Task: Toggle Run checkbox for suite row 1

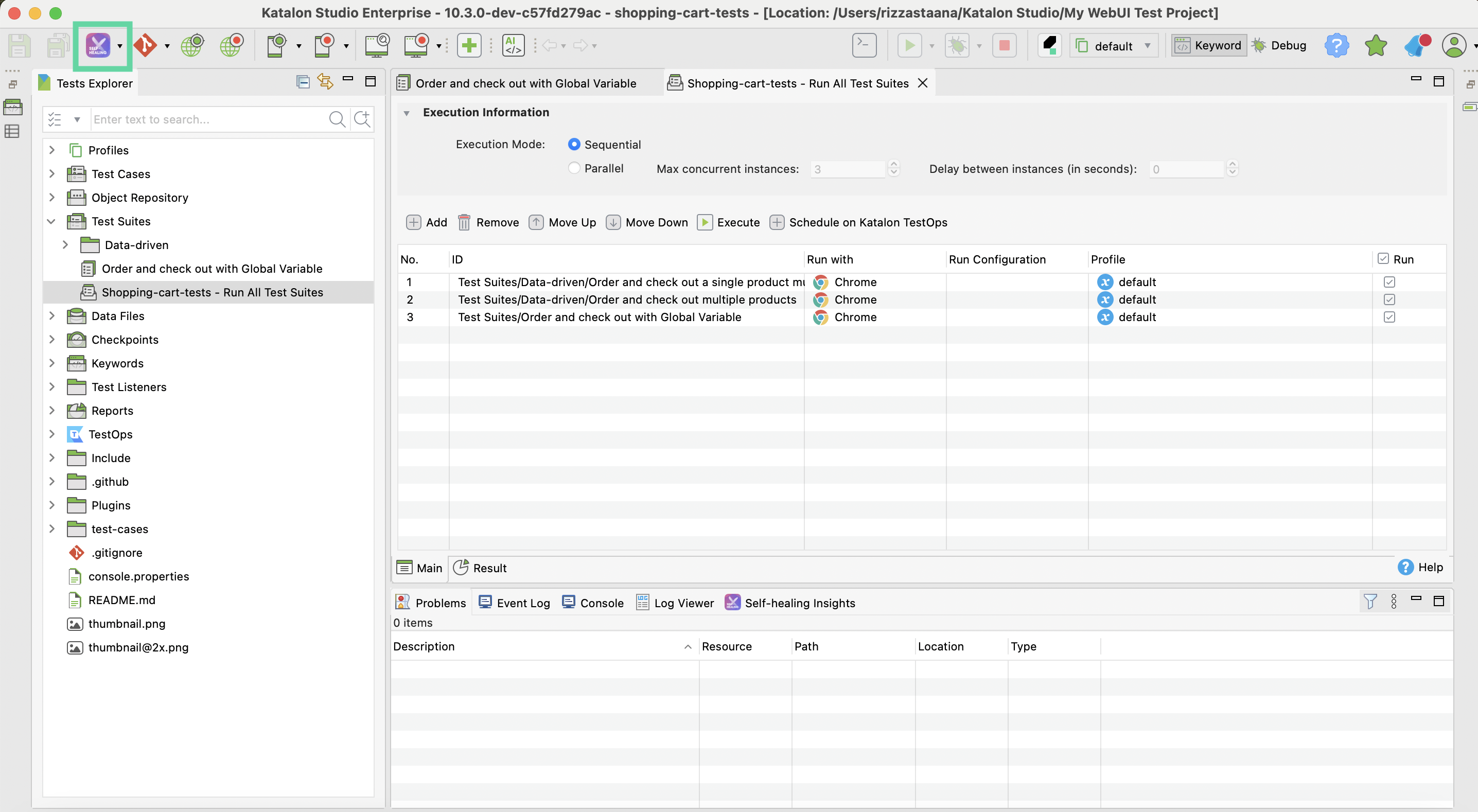Action: [x=1389, y=282]
